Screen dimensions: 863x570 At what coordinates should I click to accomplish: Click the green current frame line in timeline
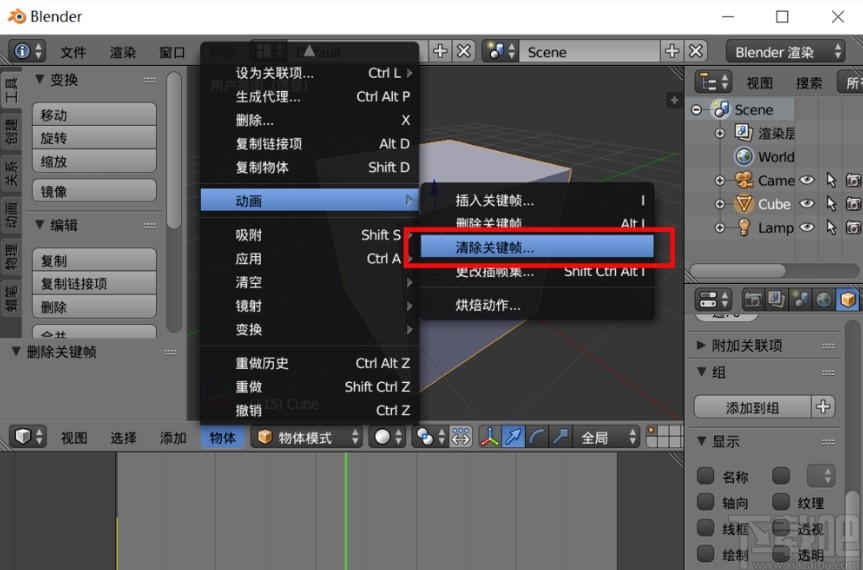346,511
